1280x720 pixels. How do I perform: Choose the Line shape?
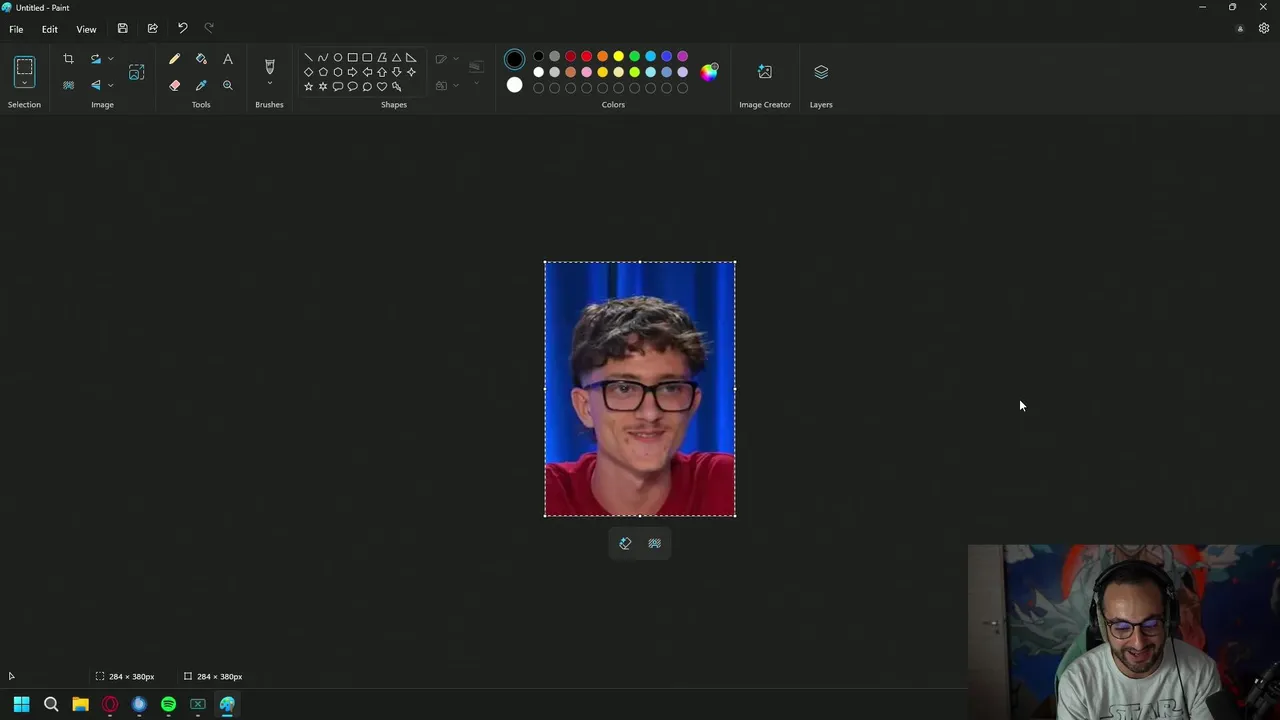coord(308,57)
